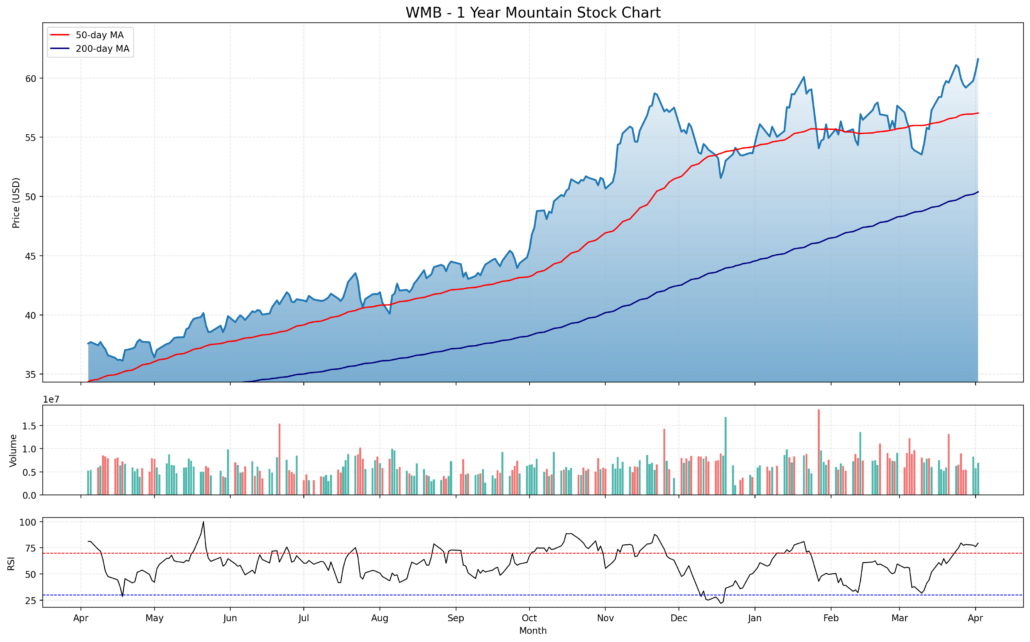Click the 45 tick on the Price axis
The width and height of the screenshot is (1030, 642).
[30, 256]
